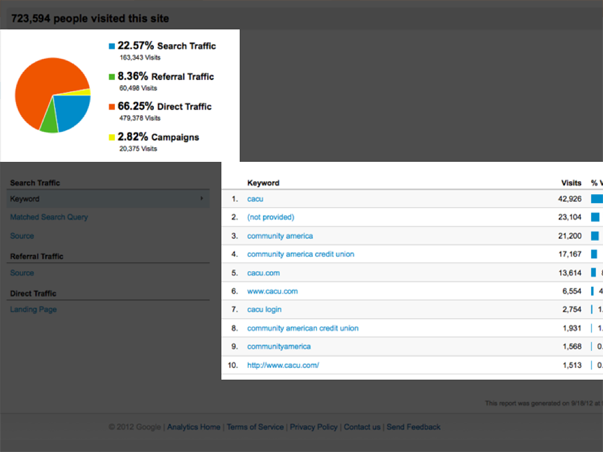
Task: Click the 23,104 visits value
Action: pyautogui.click(x=570, y=217)
